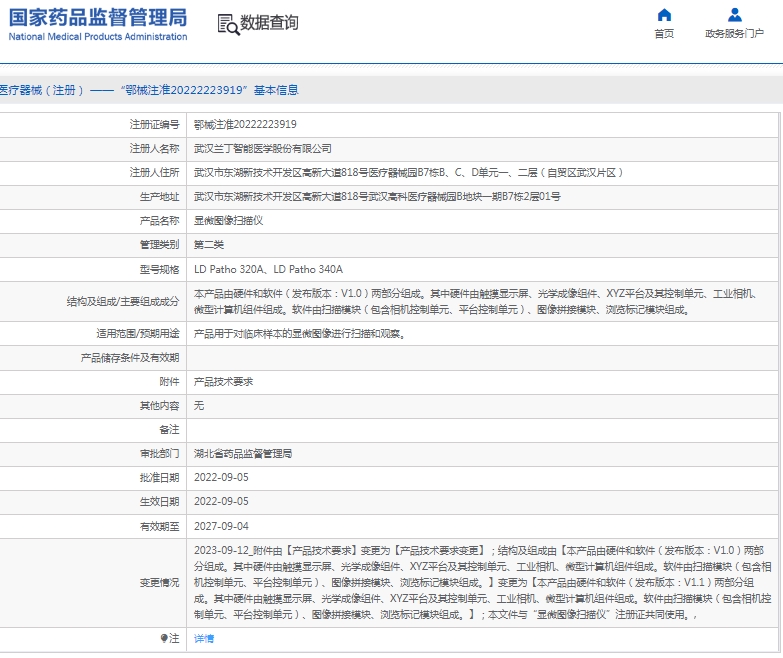Screen dimensions: 783x658
Task: Click the 型号规格 row label
Action: (x=159, y=270)
